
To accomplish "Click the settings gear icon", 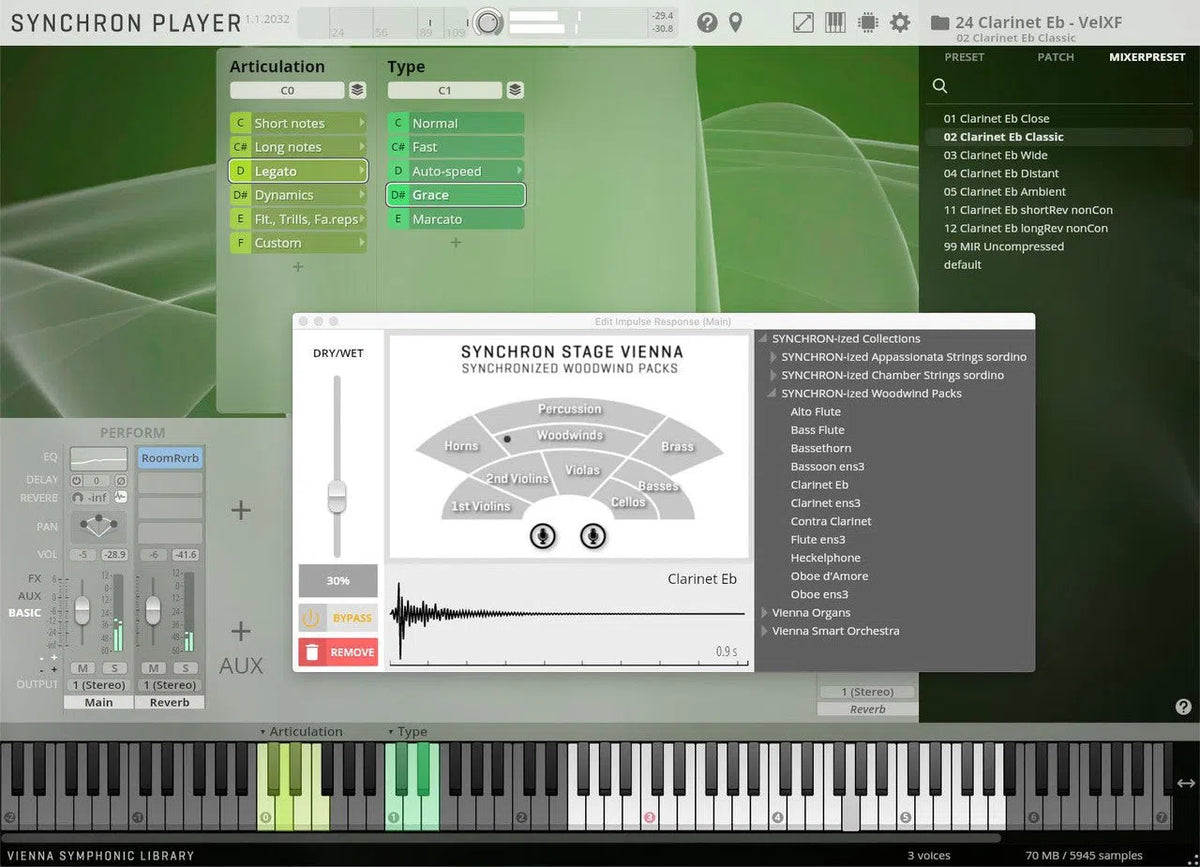I will (900, 22).
